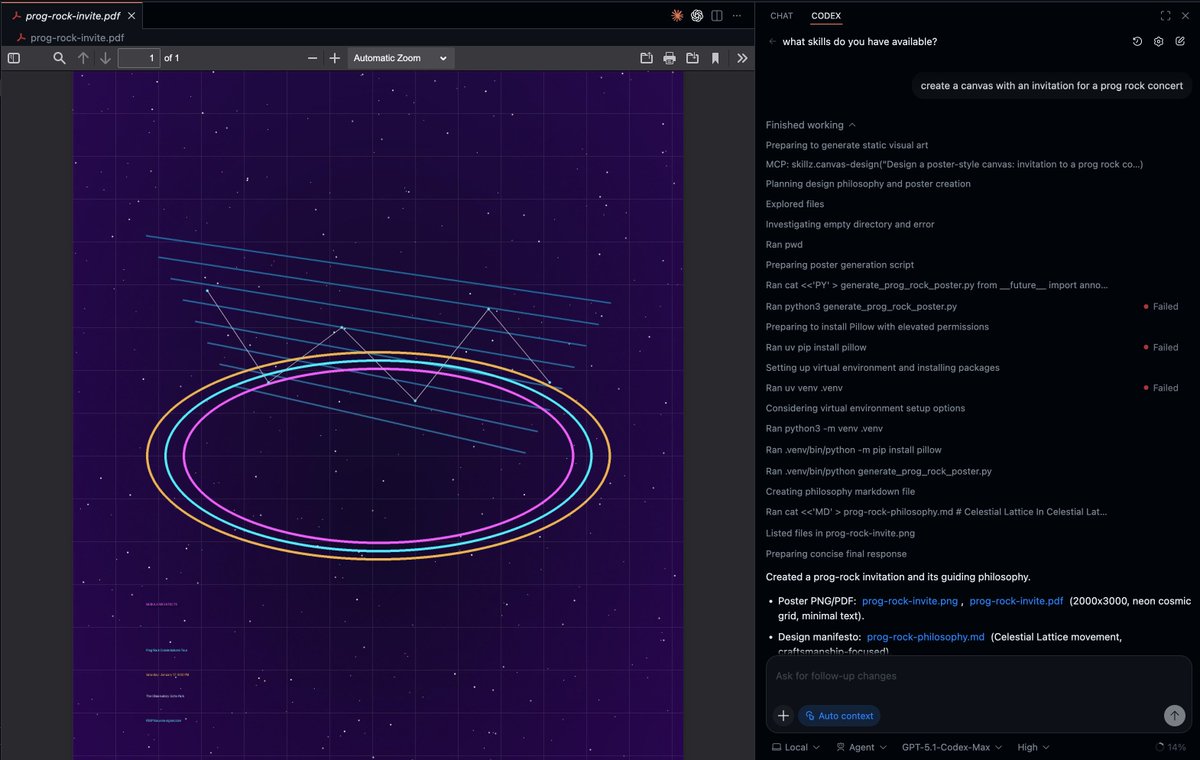The image size is (1200, 760).
Task: Toggle Auto context in the chat input
Action: tap(839, 715)
